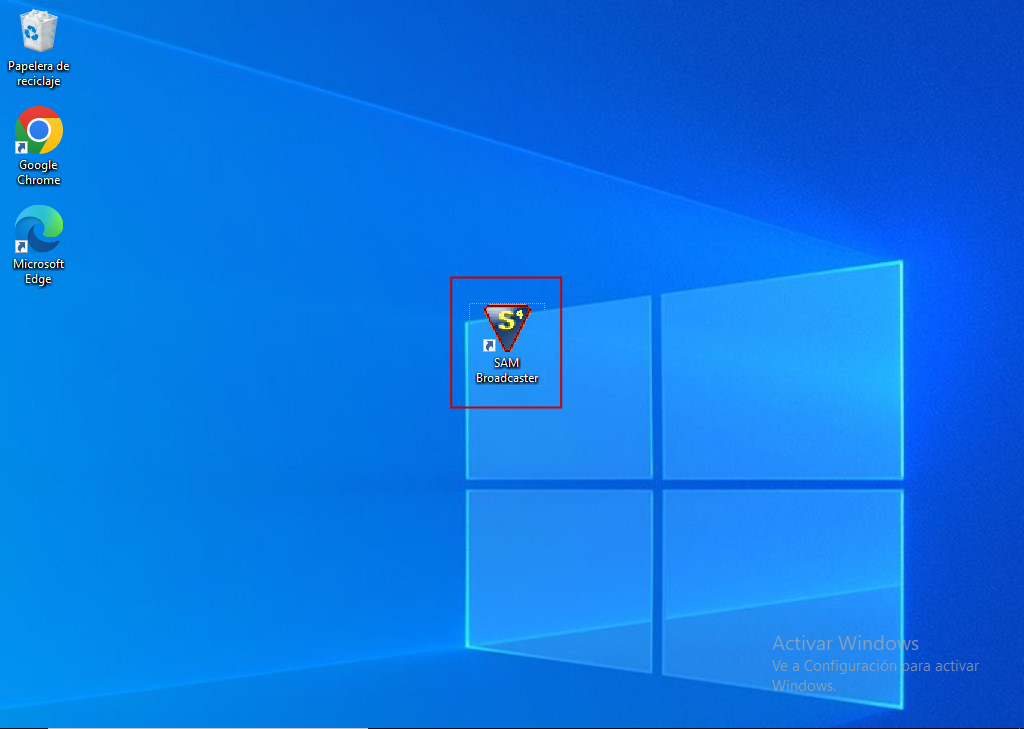This screenshot has height=729, width=1024.
Task: Select the Papelera de reciclaje bin icon
Action: (x=39, y=31)
